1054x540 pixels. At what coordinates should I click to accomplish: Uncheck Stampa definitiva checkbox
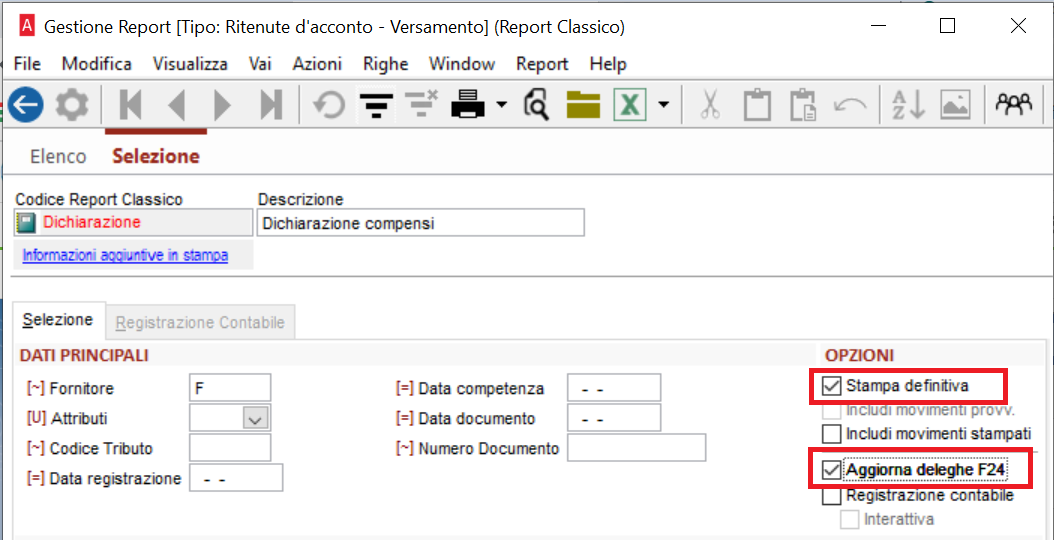point(832,386)
